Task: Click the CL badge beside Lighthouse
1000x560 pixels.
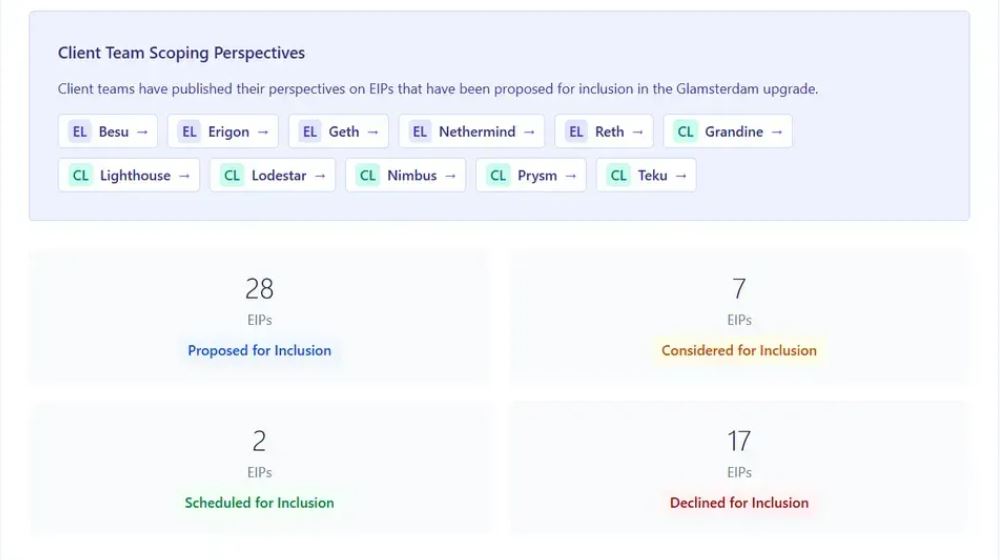Action: pyautogui.click(x=80, y=176)
